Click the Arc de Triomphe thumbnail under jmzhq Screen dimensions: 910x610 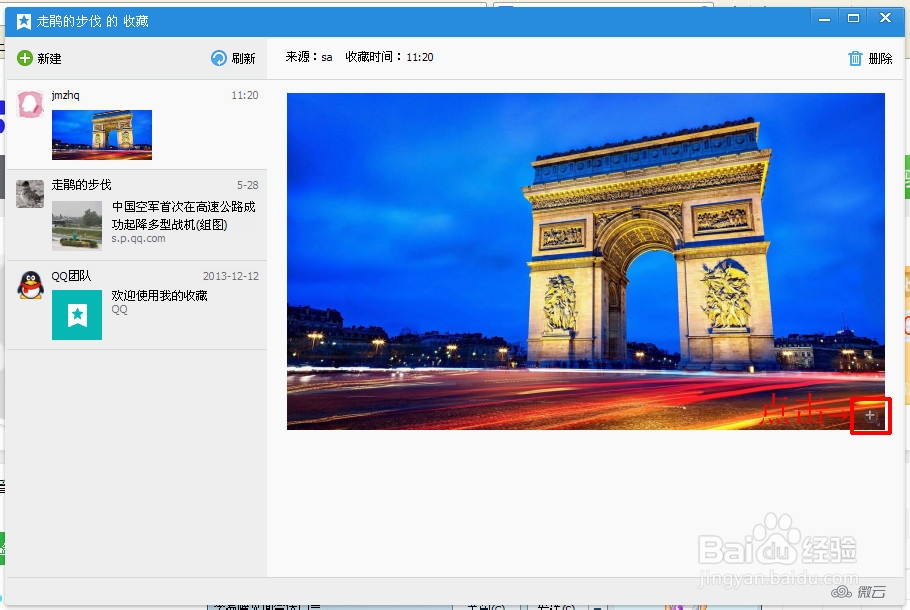tap(102, 134)
